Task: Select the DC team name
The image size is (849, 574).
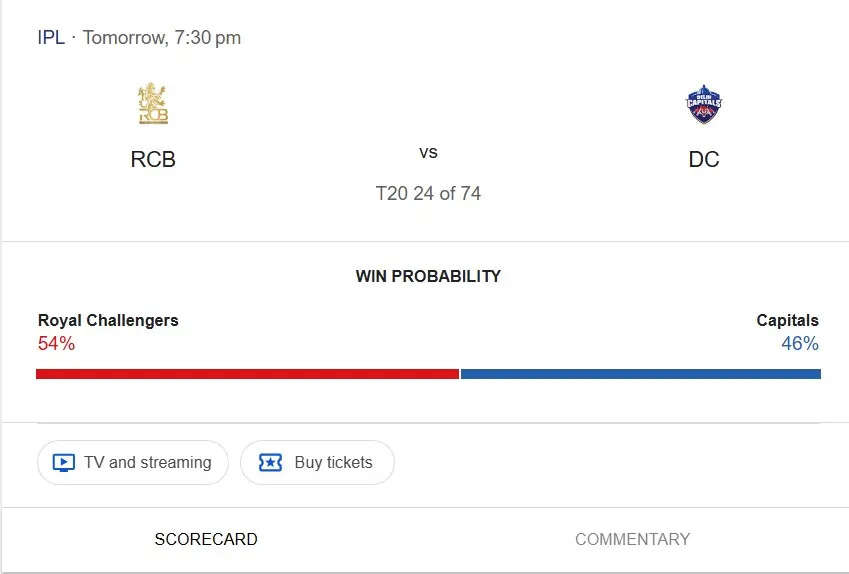Action: click(x=704, y=159)
